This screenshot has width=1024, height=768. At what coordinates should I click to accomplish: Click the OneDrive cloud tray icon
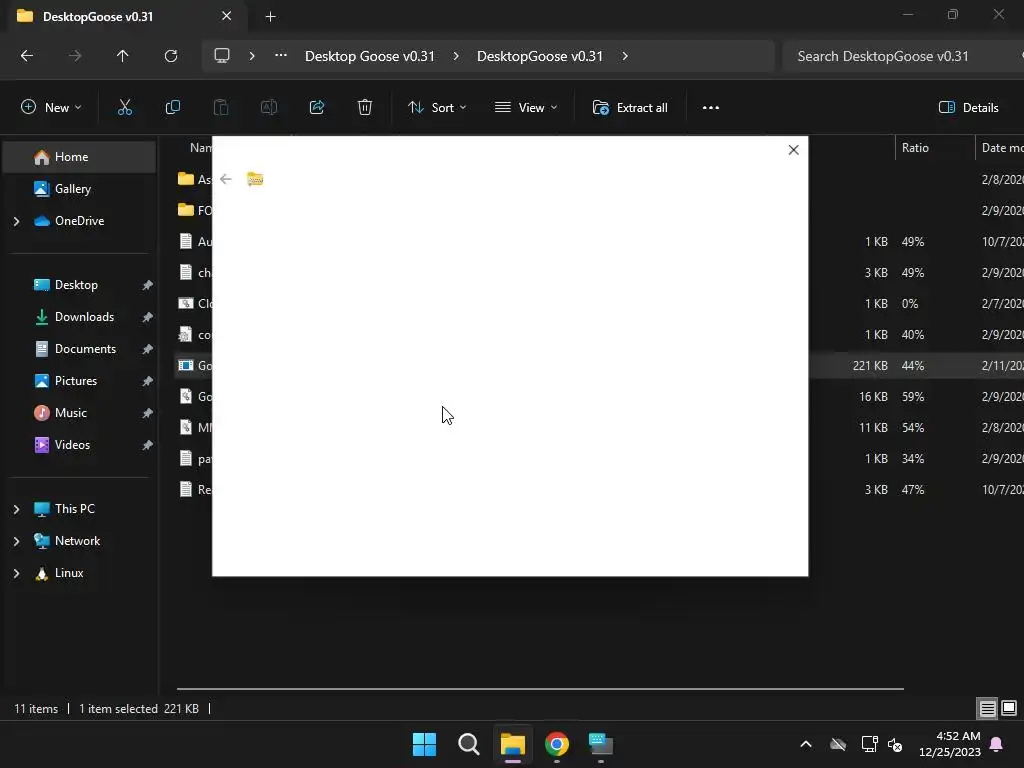[838, 744]
